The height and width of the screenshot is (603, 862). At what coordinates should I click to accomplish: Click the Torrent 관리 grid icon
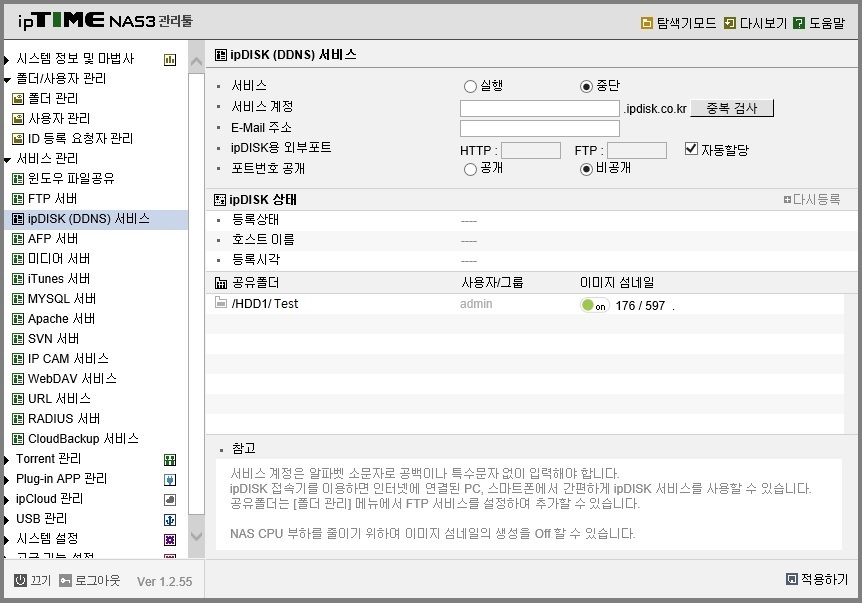coord(170,460)
